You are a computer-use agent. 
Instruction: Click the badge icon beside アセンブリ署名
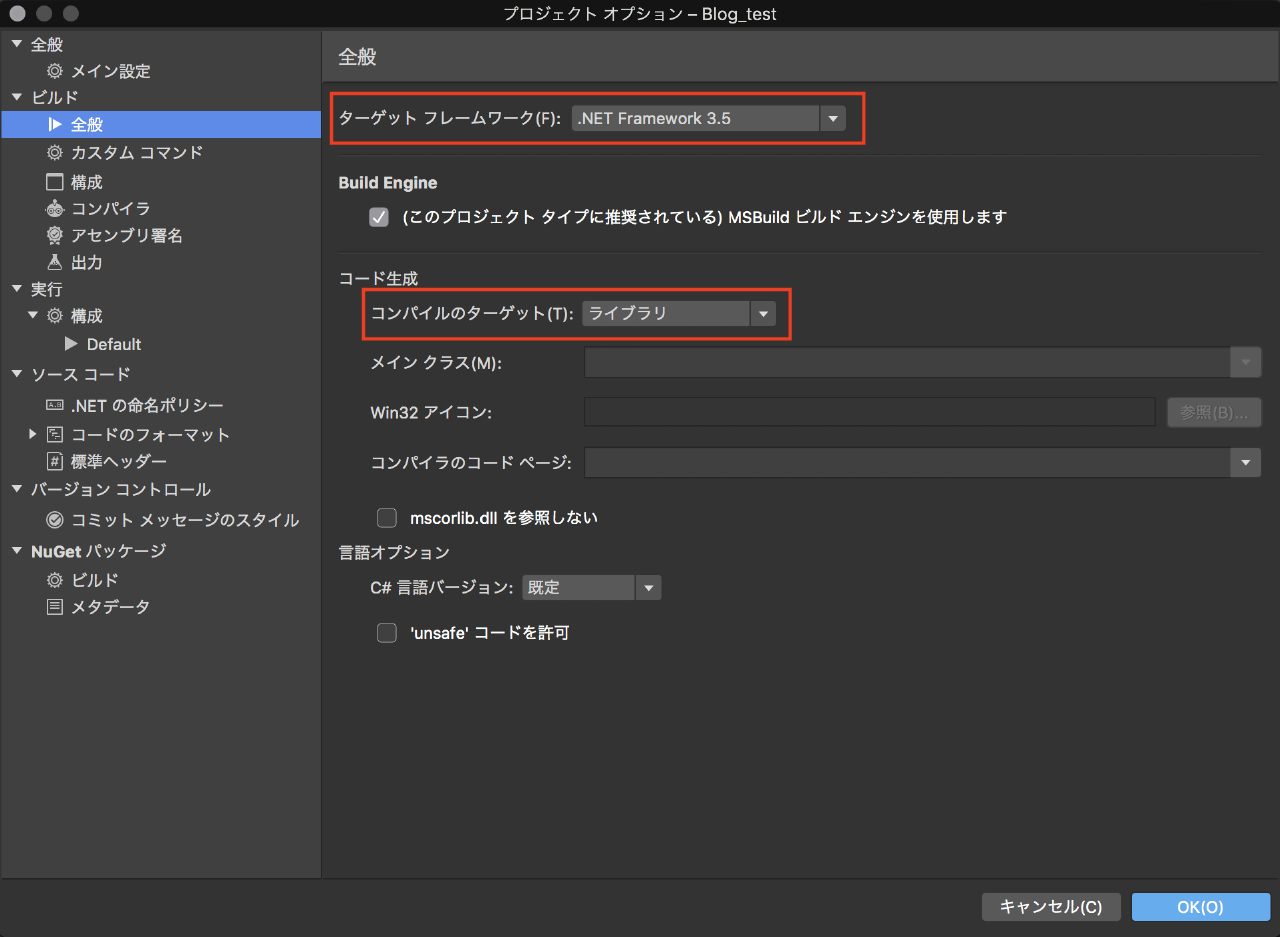click(x=54, y=235)
